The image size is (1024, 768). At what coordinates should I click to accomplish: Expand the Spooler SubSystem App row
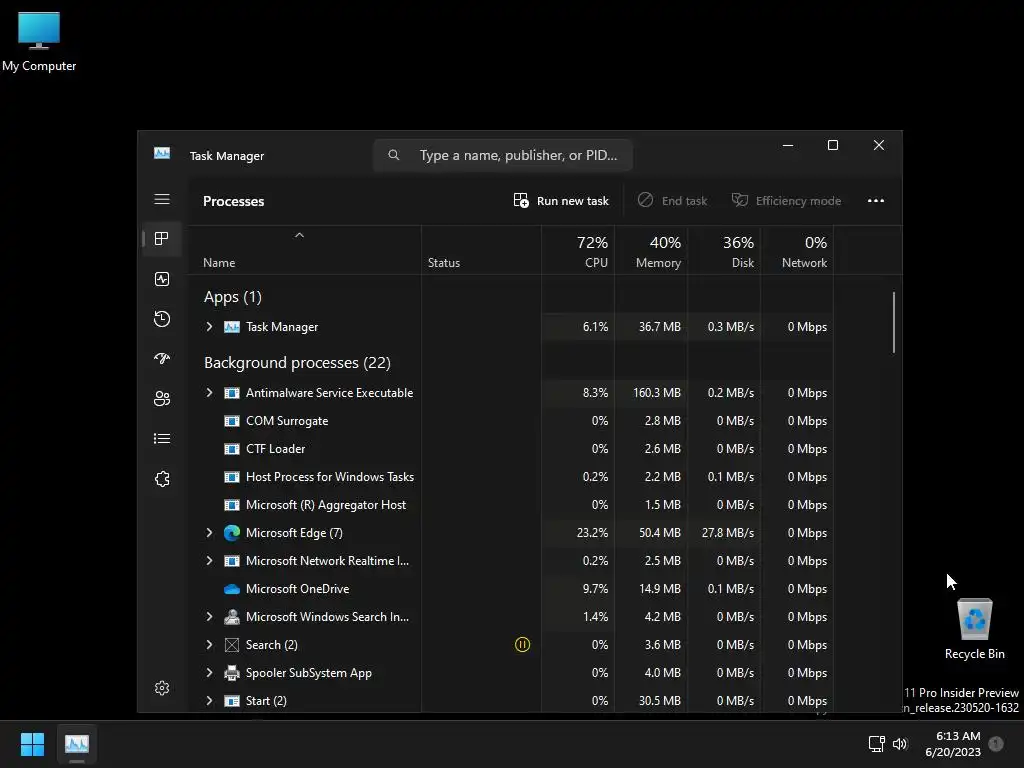(x=209, y=673)
